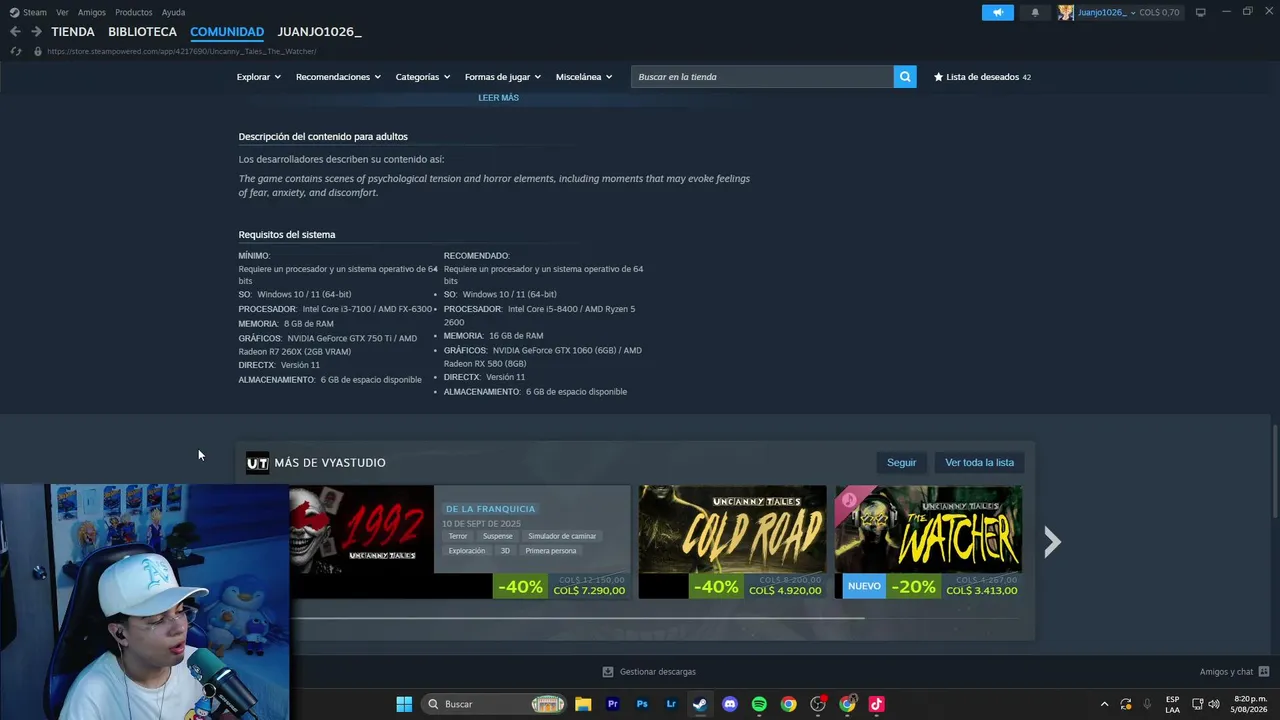
Task: Enter Big Picture mode via the monitor icon
Action: (1200, 12)
